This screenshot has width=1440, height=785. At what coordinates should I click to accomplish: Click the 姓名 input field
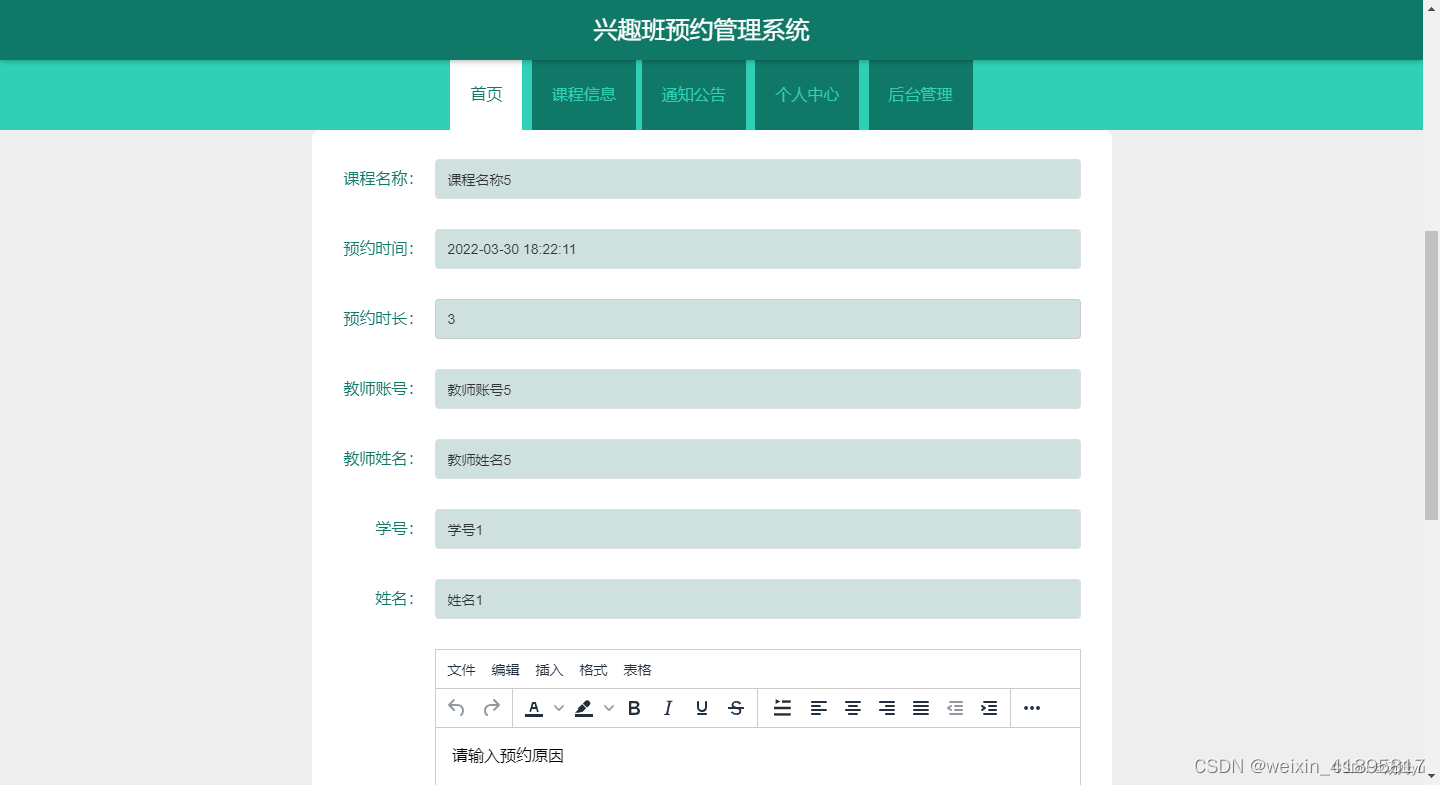click(x=758, y=599)
